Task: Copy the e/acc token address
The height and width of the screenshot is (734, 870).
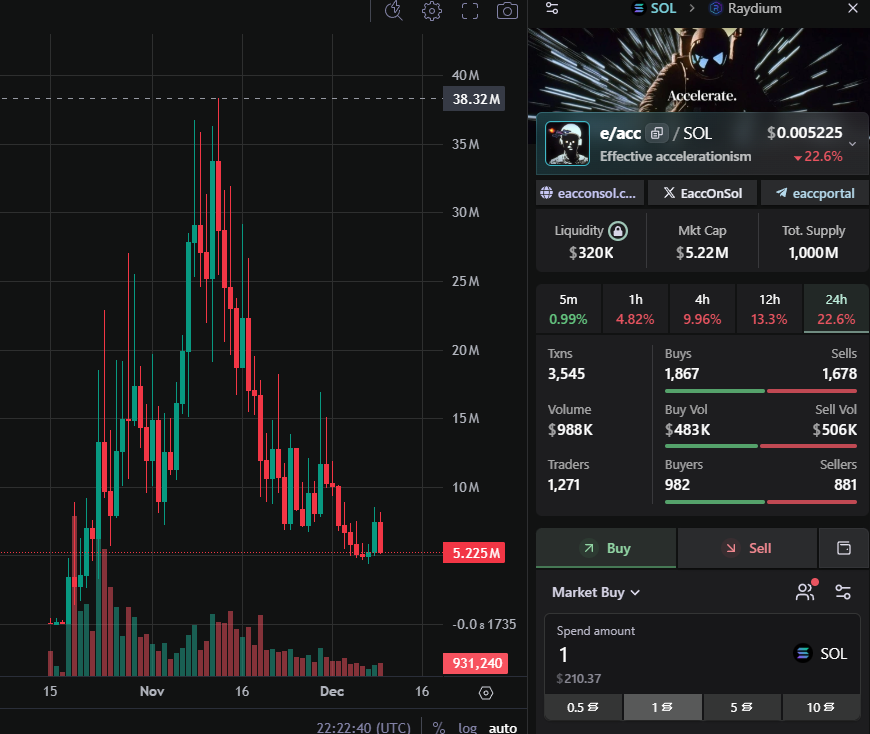Action: point(657,133)
